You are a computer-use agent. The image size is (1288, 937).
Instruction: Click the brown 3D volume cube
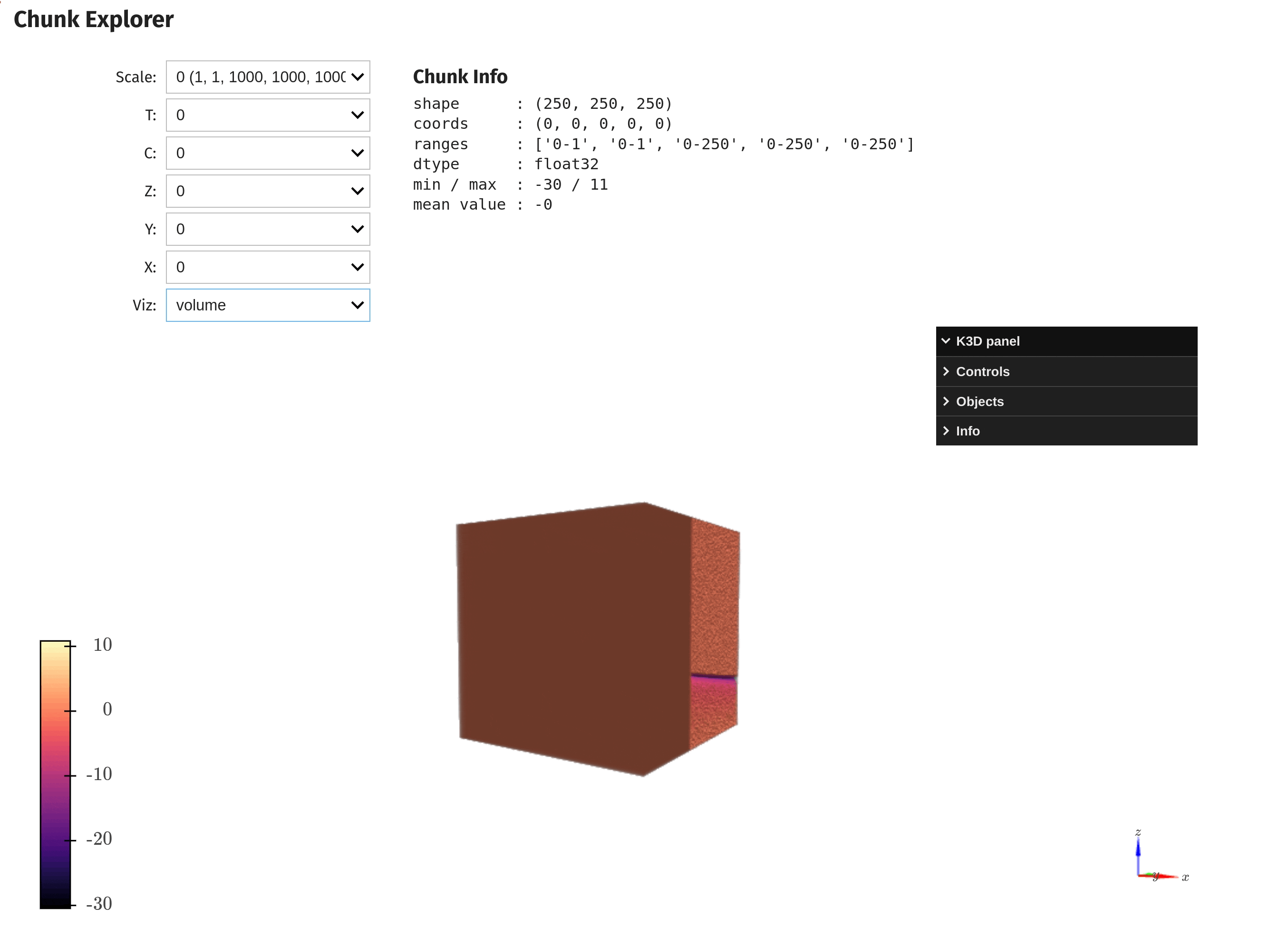[573, 636]
